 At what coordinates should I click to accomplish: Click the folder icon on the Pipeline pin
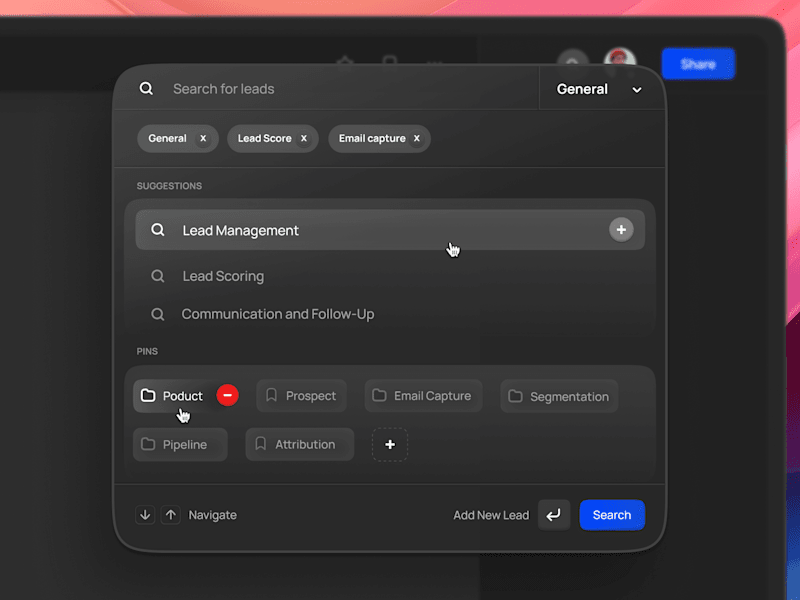(148, 444)
